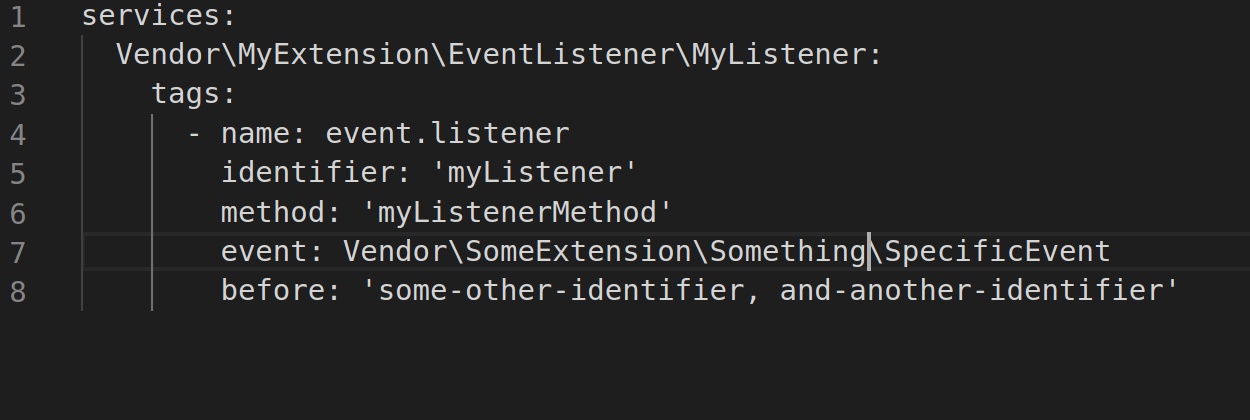The width and height of the screenshot is (1250, 420).
Task: Click the word 'SpecificEvent' on line 7
Action: pos(997,251)
